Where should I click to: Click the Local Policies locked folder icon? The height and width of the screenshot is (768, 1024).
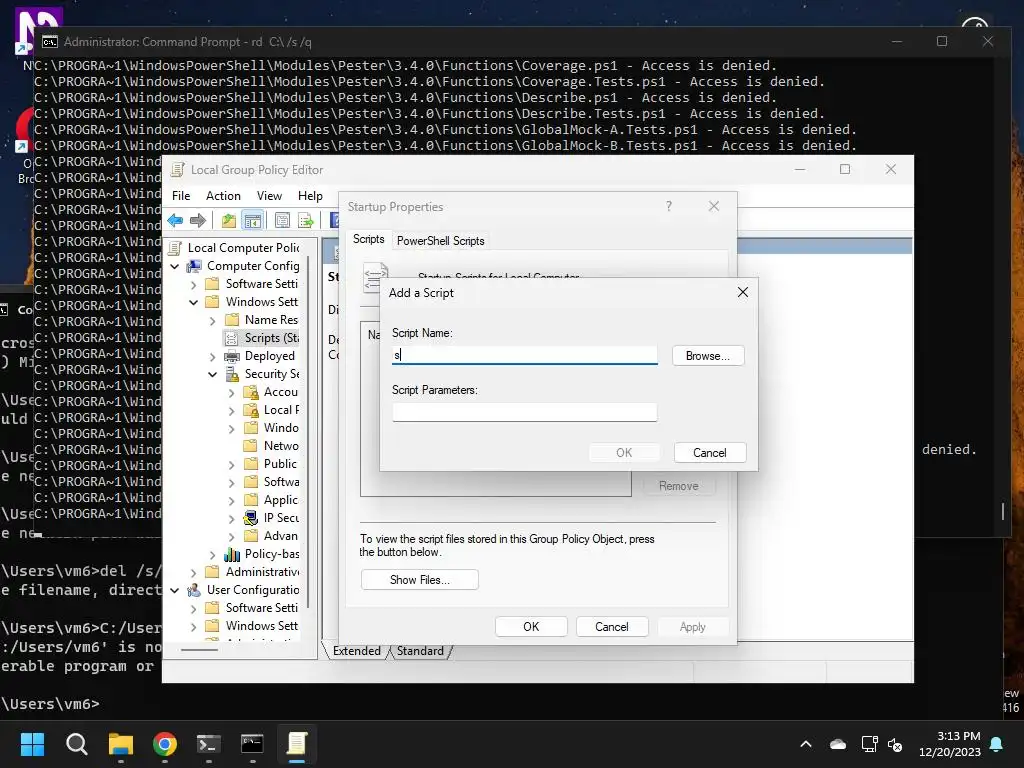click(x=251, y=410)
